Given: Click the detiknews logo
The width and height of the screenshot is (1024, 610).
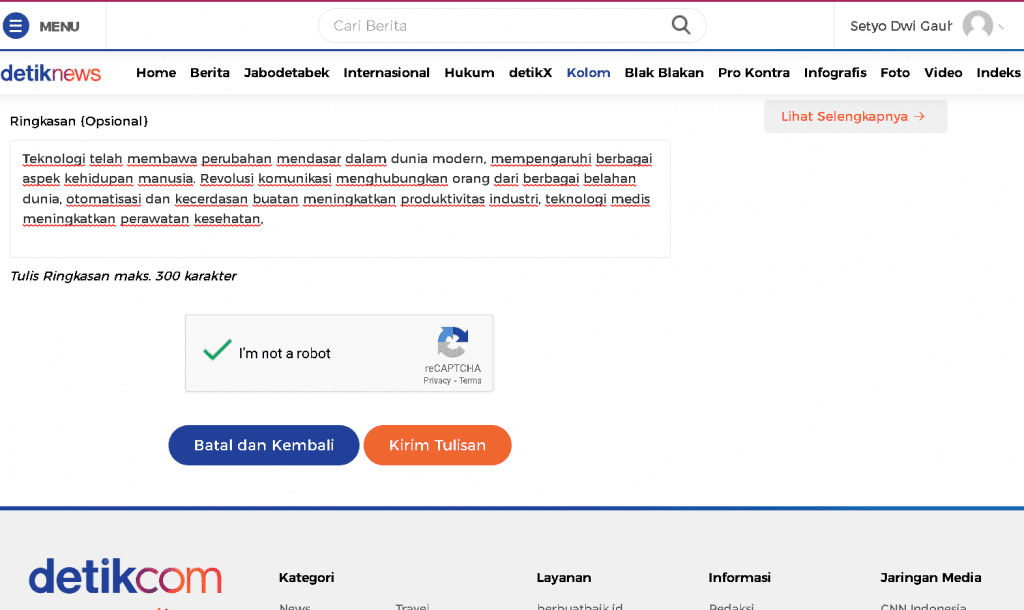Looking at the screenshot, I should click(x=51, y=72).
